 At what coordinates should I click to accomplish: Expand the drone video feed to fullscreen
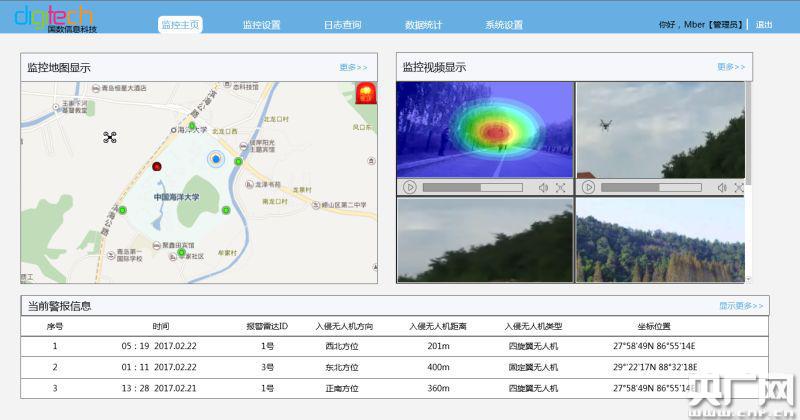738,187
